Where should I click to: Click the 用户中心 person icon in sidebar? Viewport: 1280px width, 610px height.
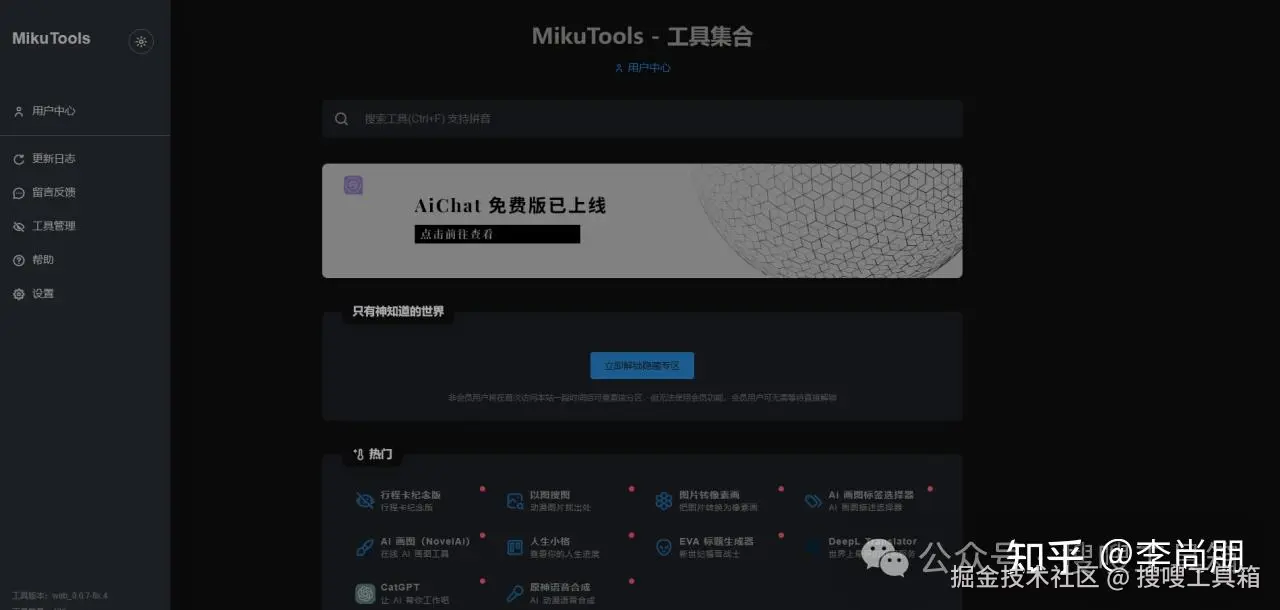coord(18,112)
